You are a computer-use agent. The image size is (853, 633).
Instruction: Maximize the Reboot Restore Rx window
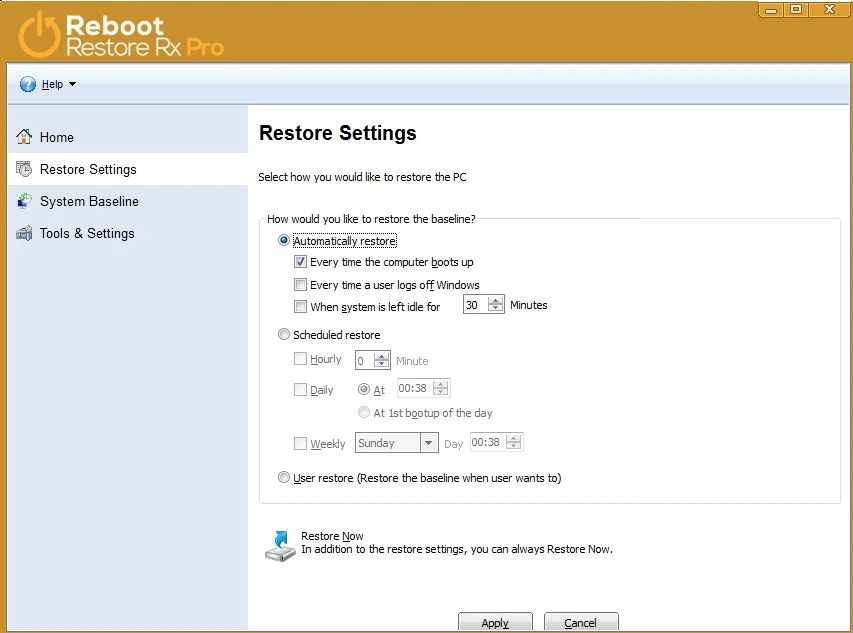(x=796, y=9)
